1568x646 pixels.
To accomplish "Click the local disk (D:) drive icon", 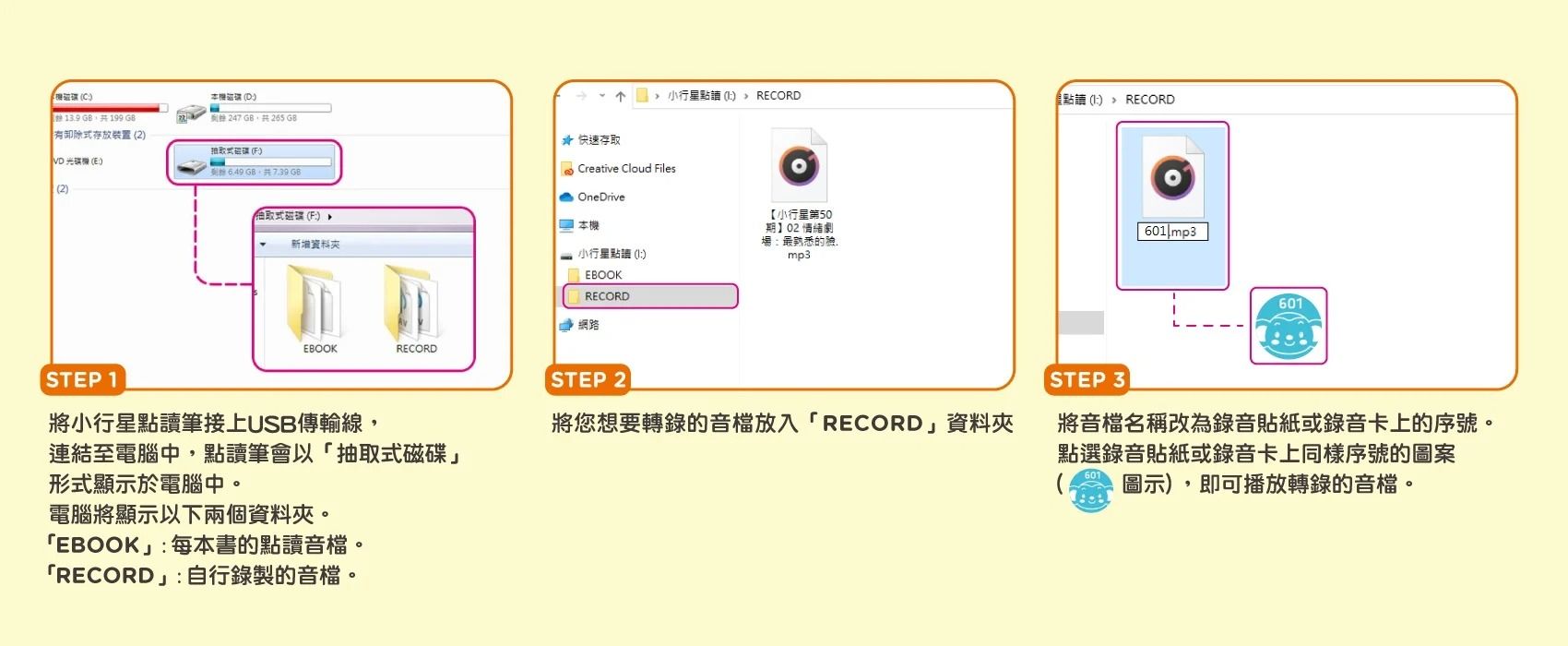I will (191, 113).
